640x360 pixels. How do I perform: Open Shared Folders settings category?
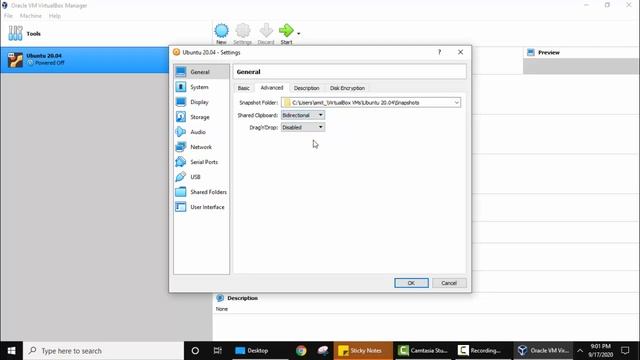click(x=201, y=192)
